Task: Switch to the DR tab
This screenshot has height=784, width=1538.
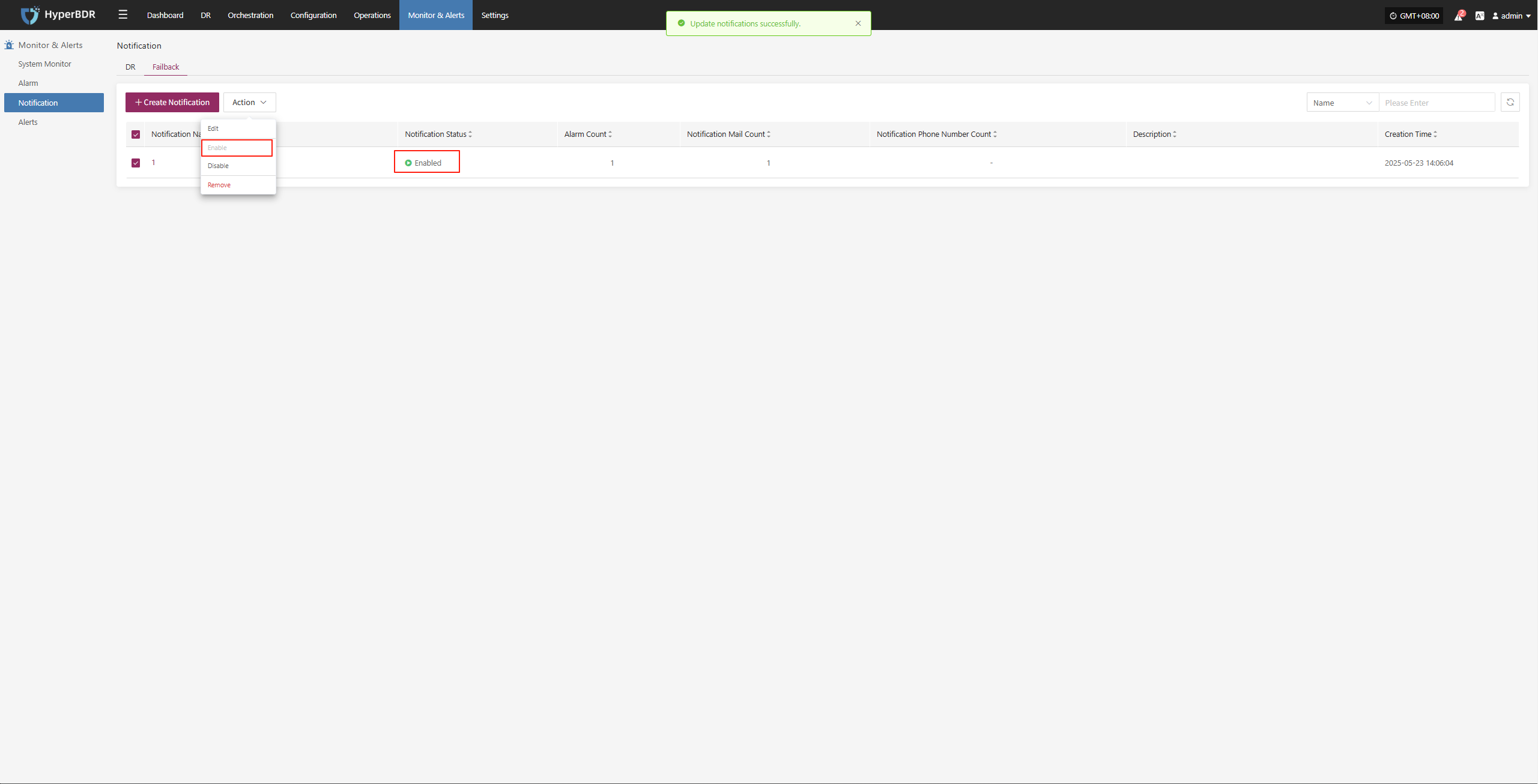Action: tap(130, 67)
